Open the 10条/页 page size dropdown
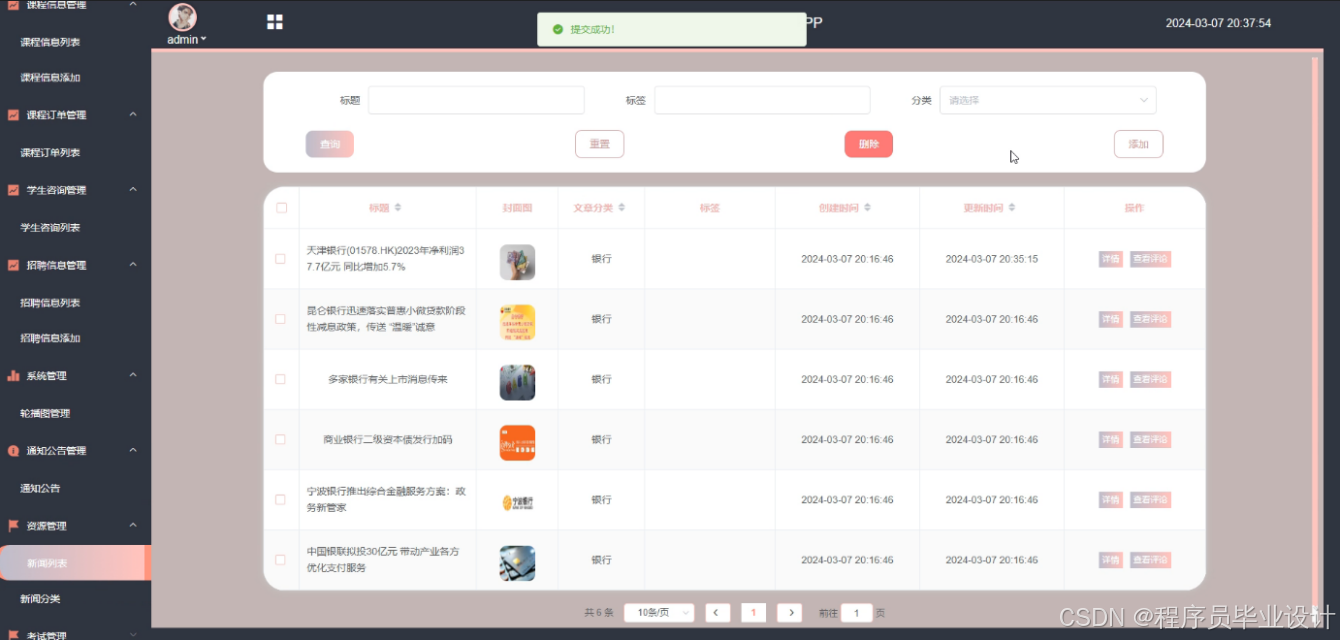This screenshot has width=1340, height=640. pyautogui.click(x=658, y=612)
